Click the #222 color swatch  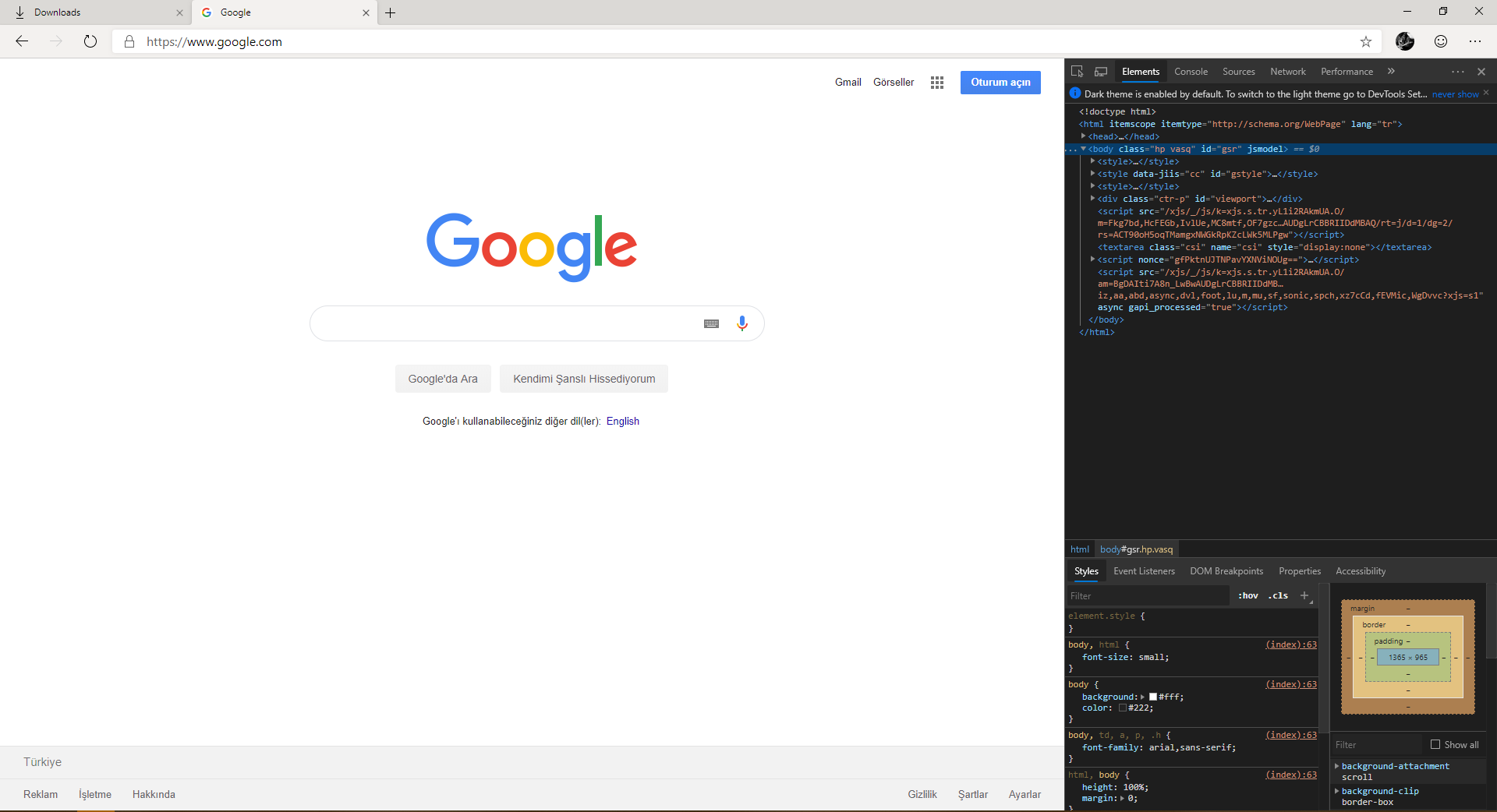point(1123,708)
